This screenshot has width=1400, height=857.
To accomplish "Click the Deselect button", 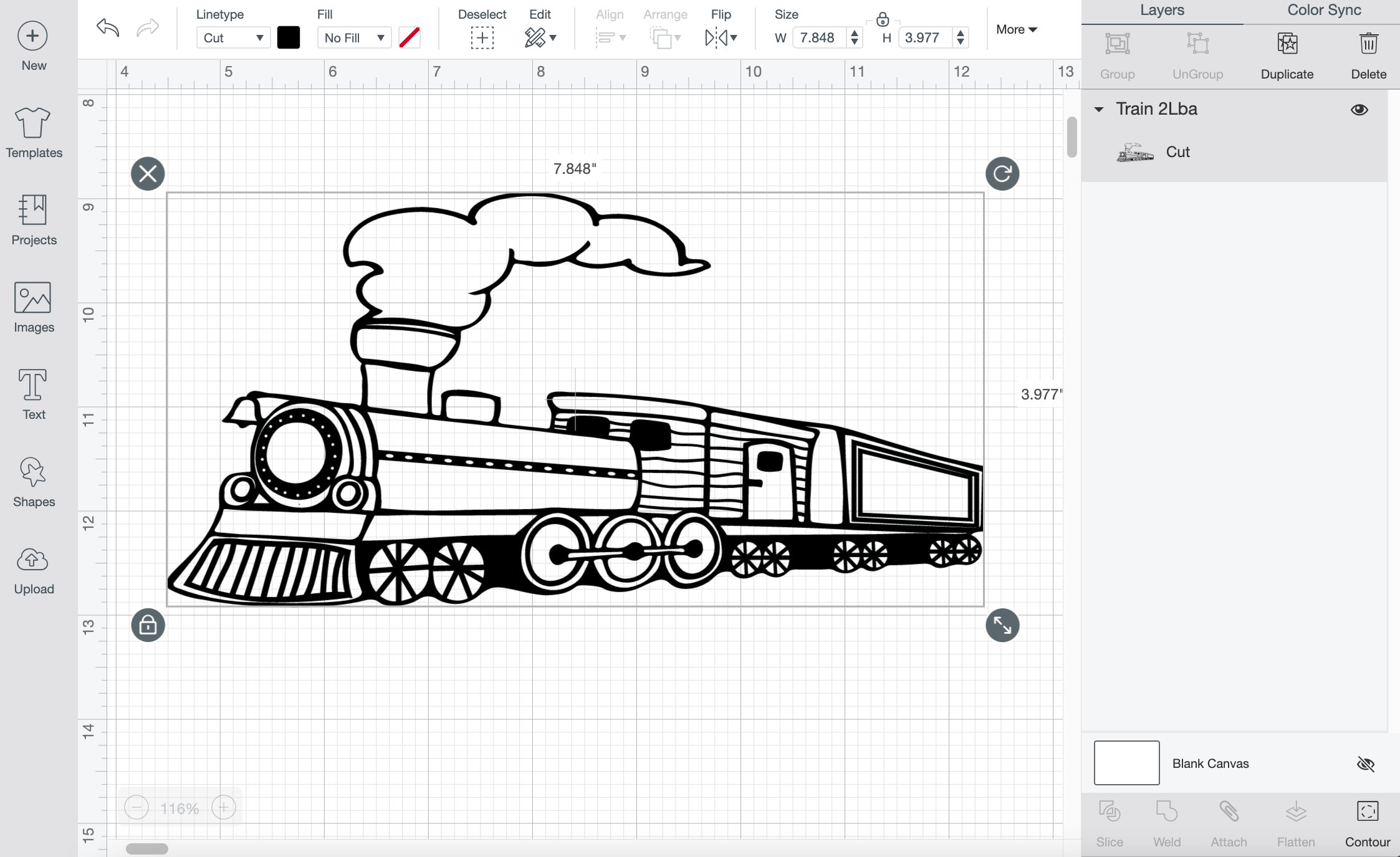I will tap(482, 37).
